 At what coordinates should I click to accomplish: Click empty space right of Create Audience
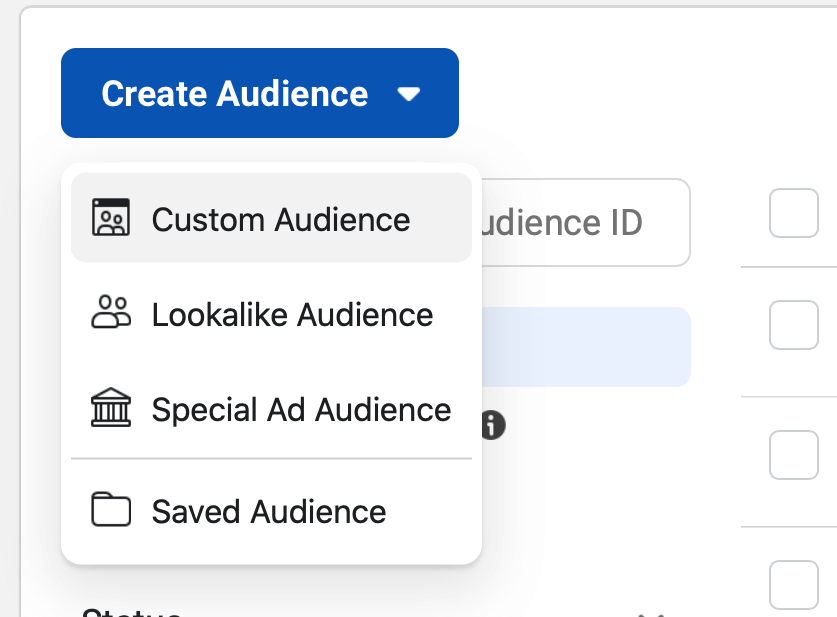[x=641, y=93]
